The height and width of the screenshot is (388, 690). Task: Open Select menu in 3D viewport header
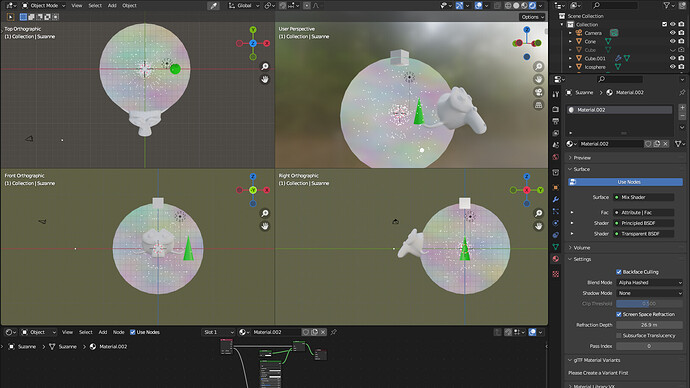(x=95, y=6)
